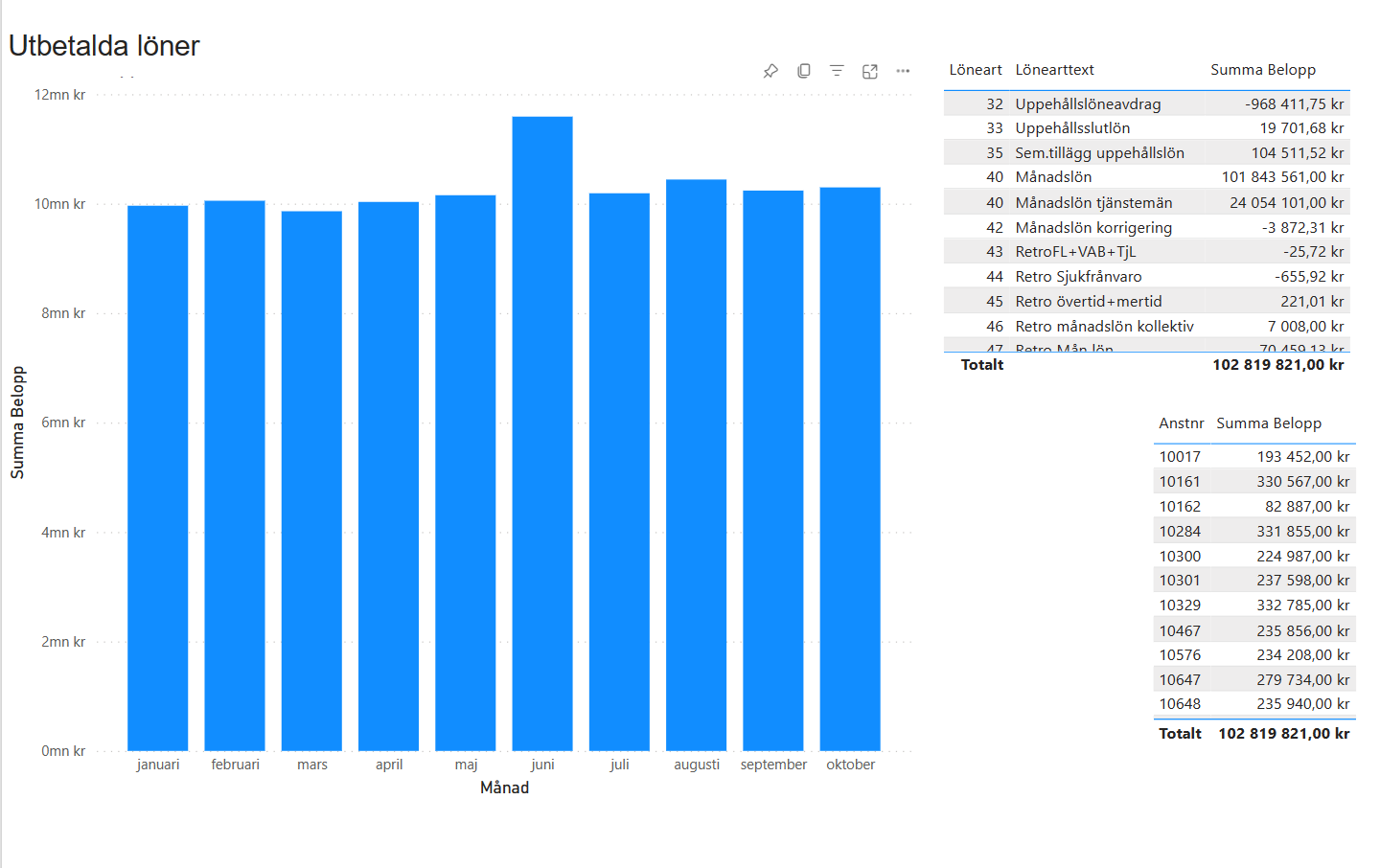Click amount 101 843 561,00 kr
The width and height of the screenshot is (1380, 868).
(1282, 177)
